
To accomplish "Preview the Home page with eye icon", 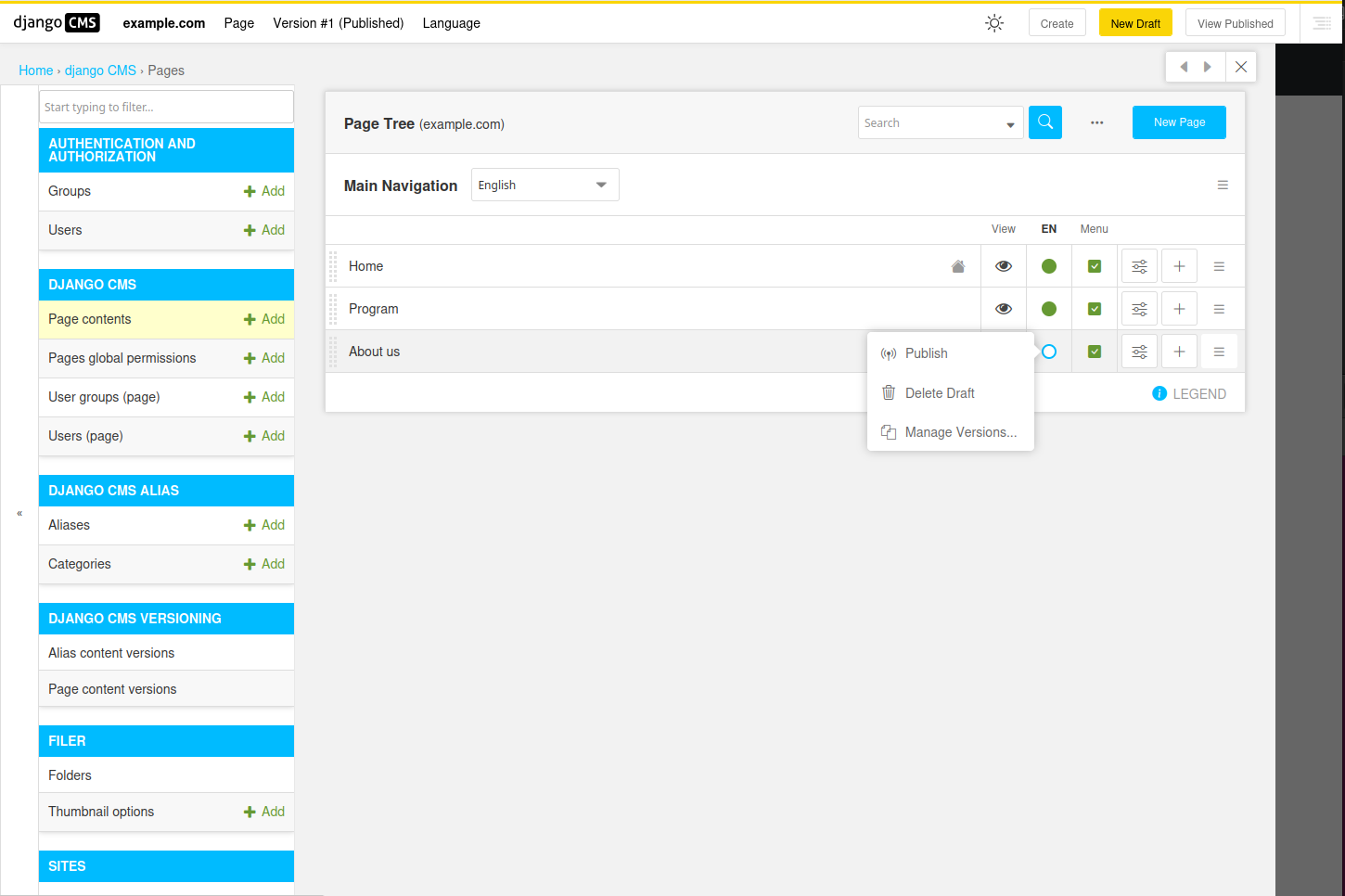I will click(1004, 266).
